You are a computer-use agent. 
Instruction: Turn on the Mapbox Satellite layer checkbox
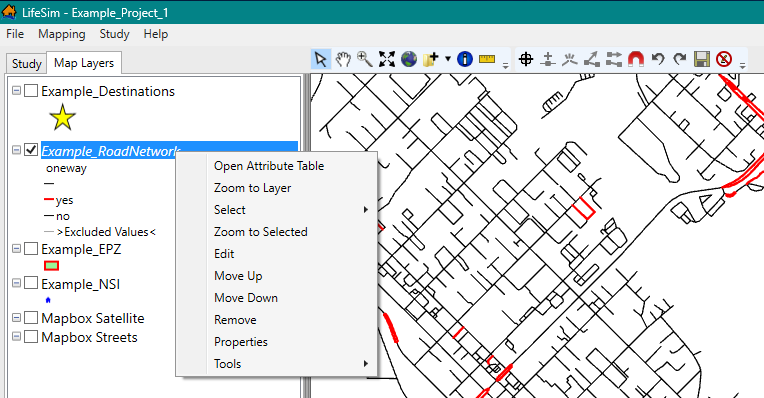pyautogui.click(x=31, y=318)
